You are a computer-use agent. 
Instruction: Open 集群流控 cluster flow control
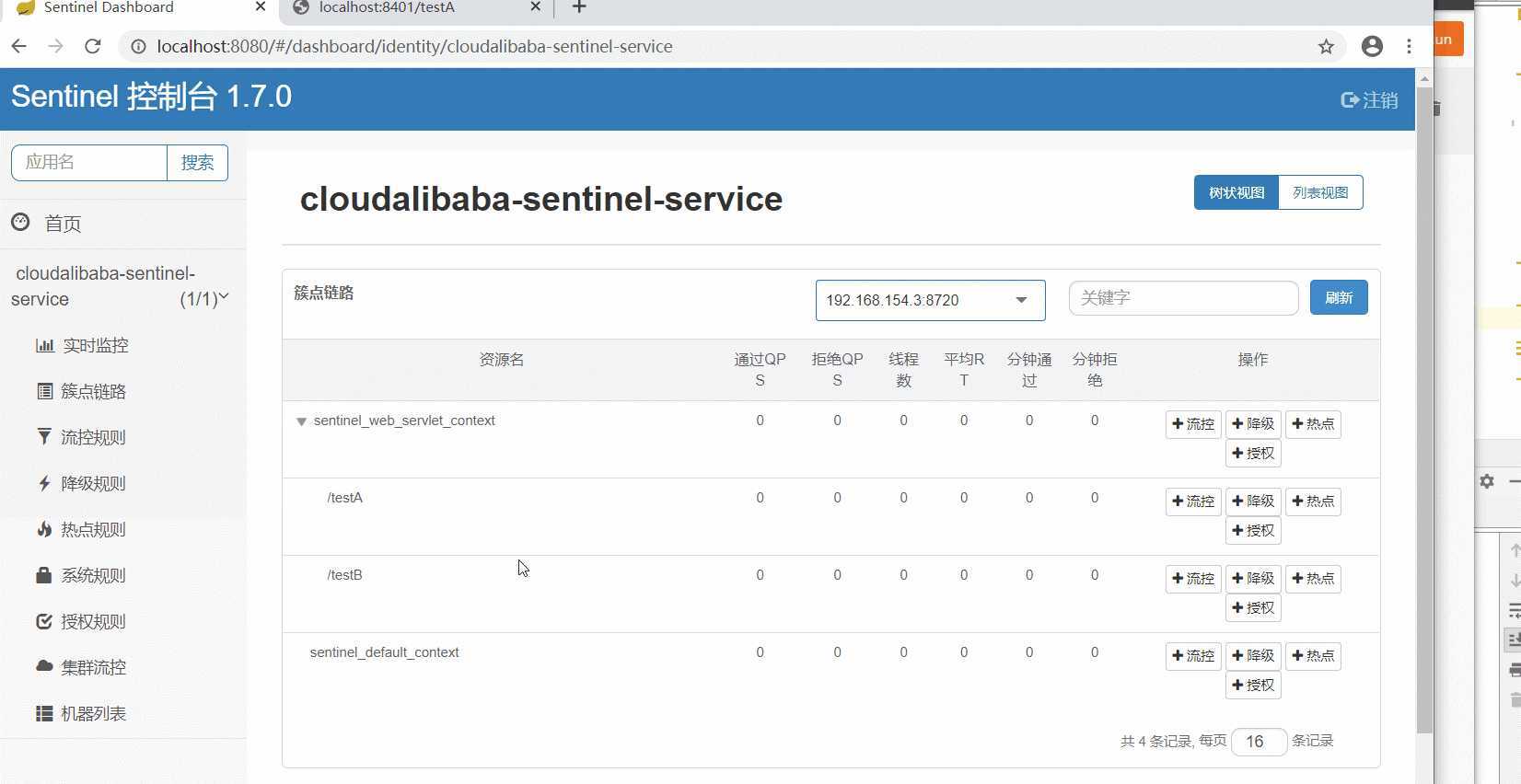coord(81,667)
